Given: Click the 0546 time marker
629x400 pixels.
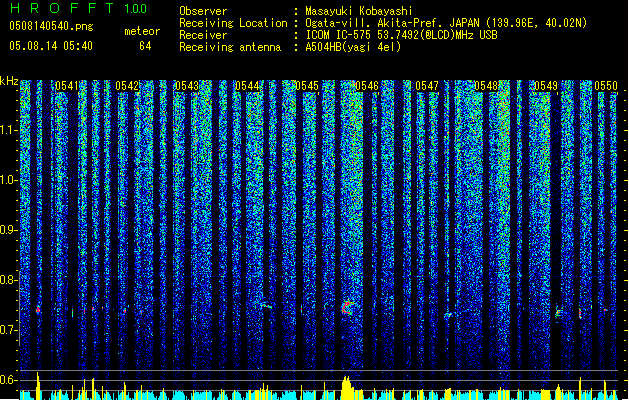Looking at the screenshot, I should coord(367,86).
